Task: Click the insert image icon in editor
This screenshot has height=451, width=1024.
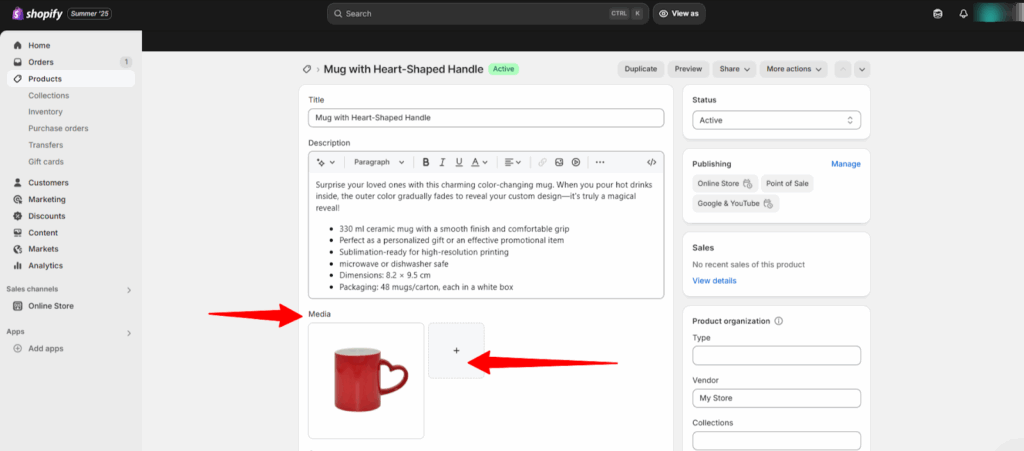Action: (559, 162)
